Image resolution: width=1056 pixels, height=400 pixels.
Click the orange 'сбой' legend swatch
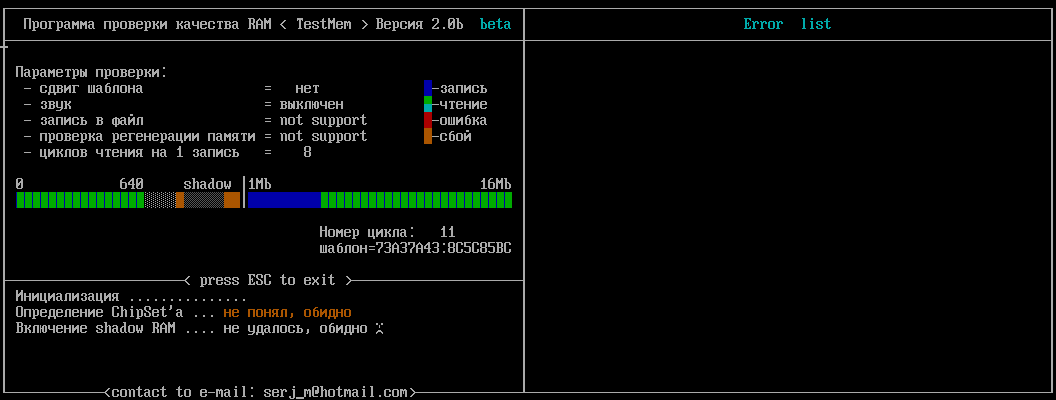[428, 137]
